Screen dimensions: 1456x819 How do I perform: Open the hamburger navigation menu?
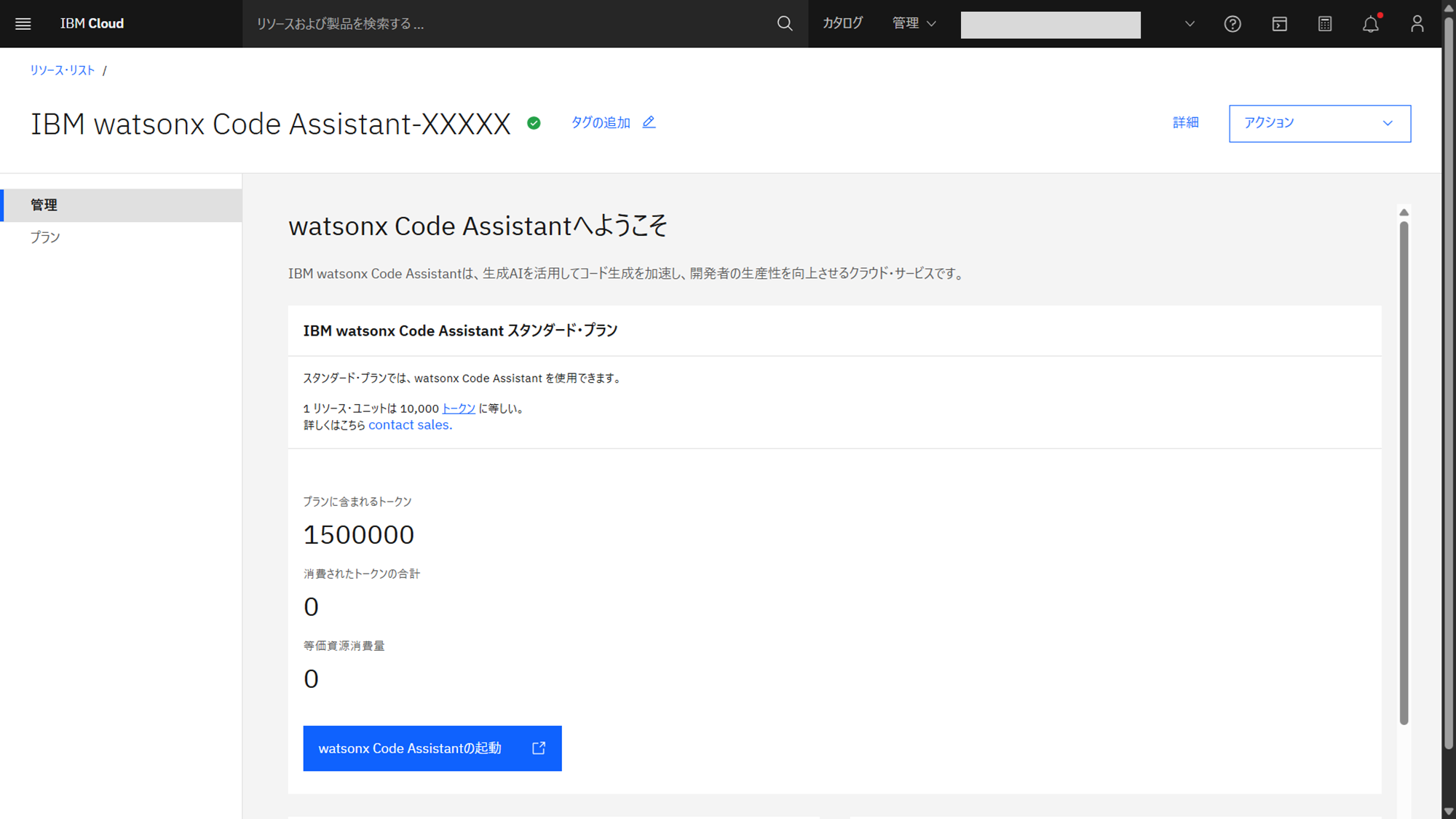(x=23, y=24)
